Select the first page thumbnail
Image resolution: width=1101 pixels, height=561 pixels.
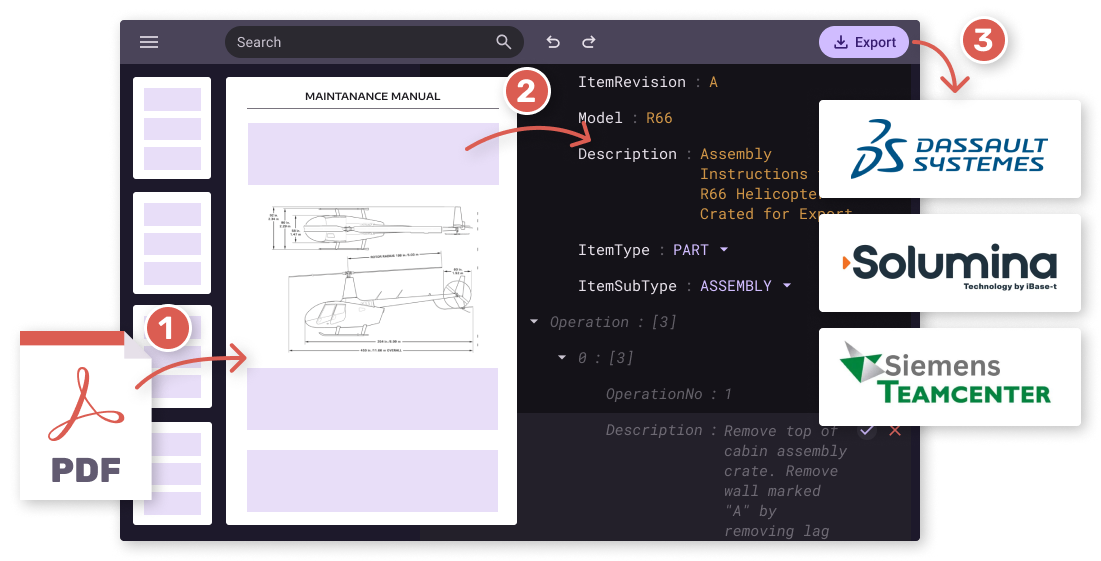(x=172, y=128)
